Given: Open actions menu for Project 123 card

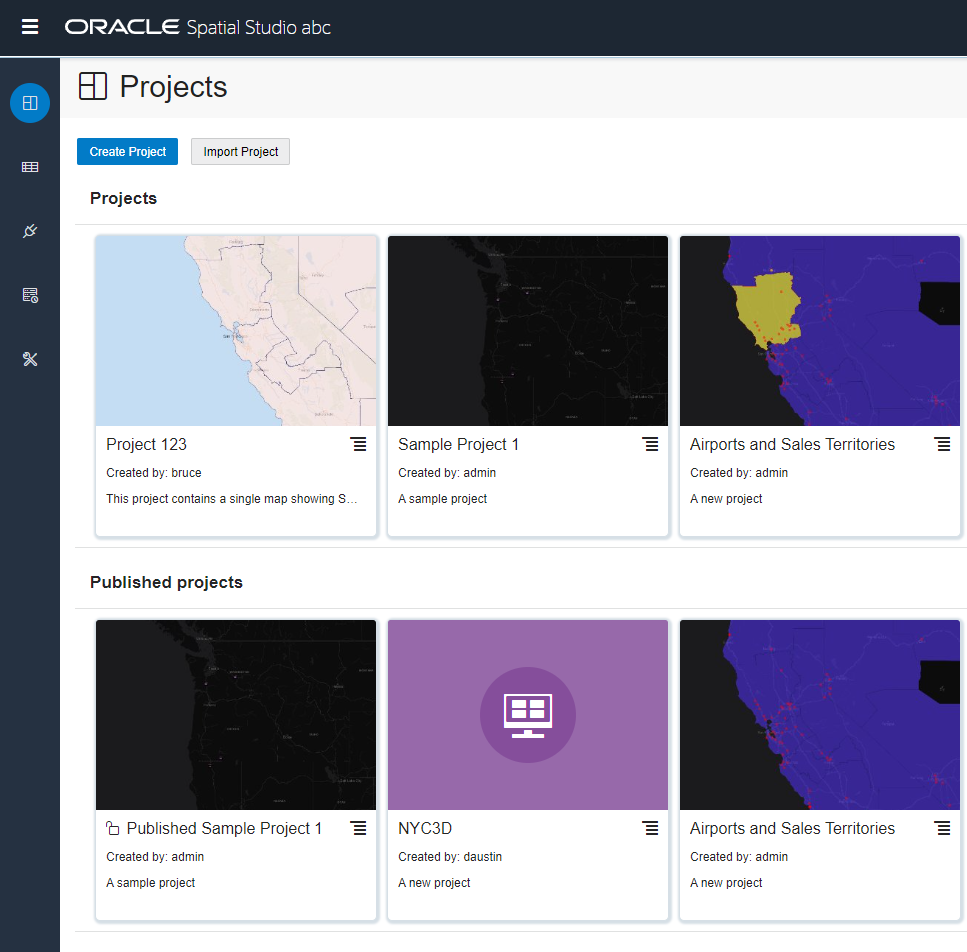Looking at the screenshot, I should coord(358,444).
